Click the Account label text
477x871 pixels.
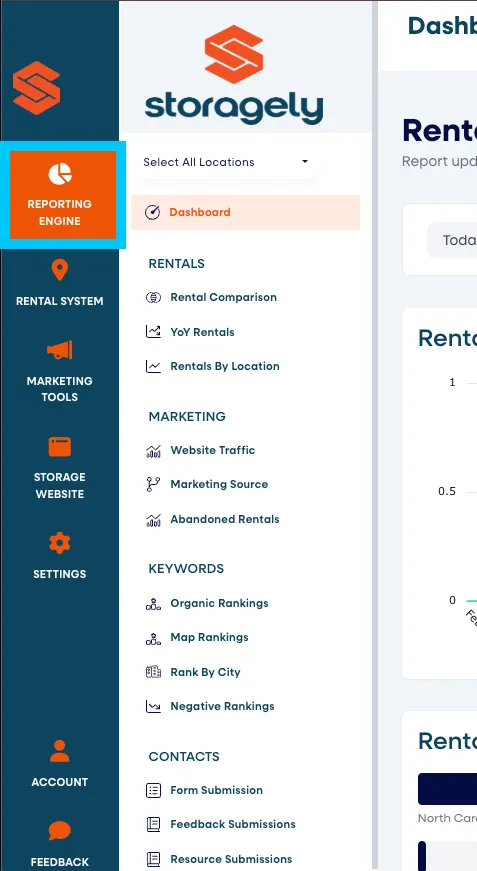(x=59, y=782)
